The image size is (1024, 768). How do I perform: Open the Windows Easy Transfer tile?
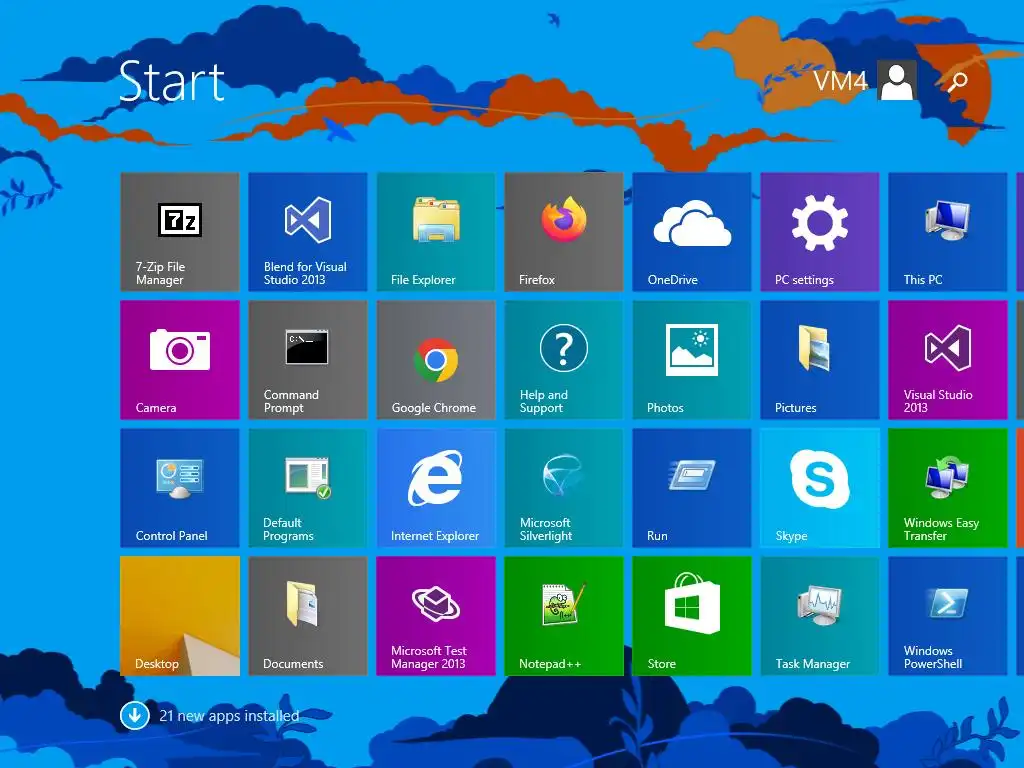948,488
